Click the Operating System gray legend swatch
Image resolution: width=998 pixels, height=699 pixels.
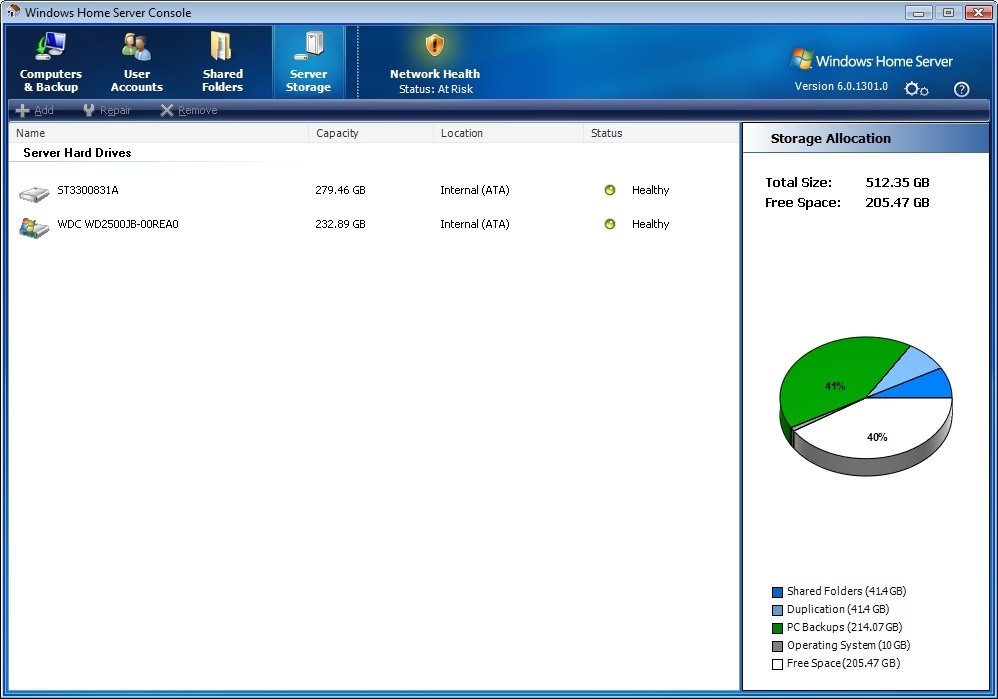[x=777, y=646]
